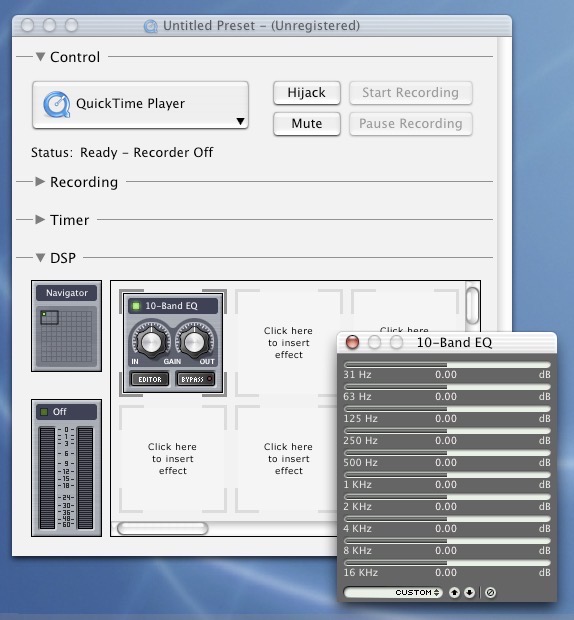
Task: Click the 10-Band EQ module title bar
Action: (173, 306)
